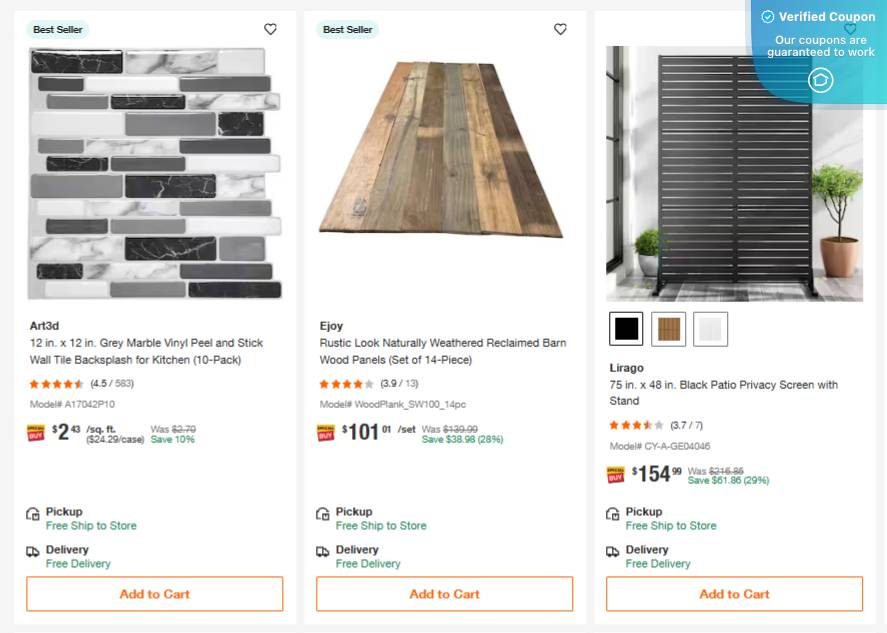The height and width of the screenshot is (633, 887).
Task: Select the wood grain swatch for the Lirago screen
Action: 668,328
